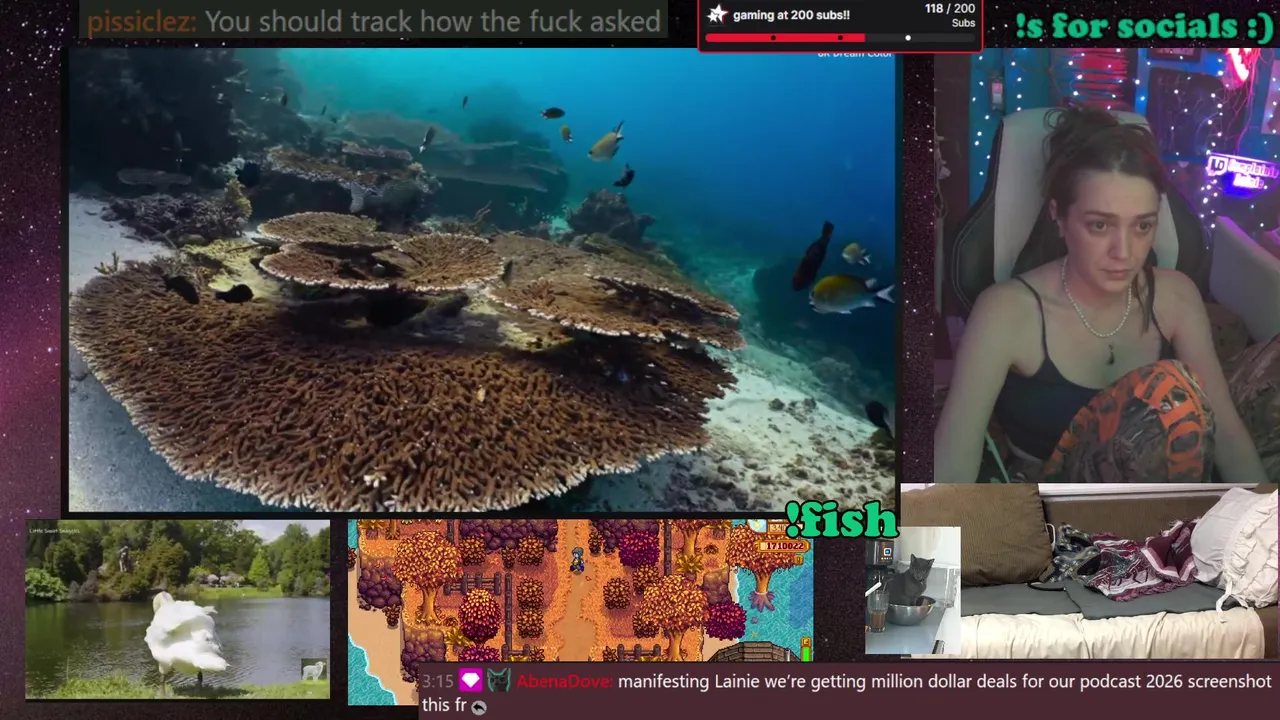Click the white milestone dot on progress bar

[908, 38]
